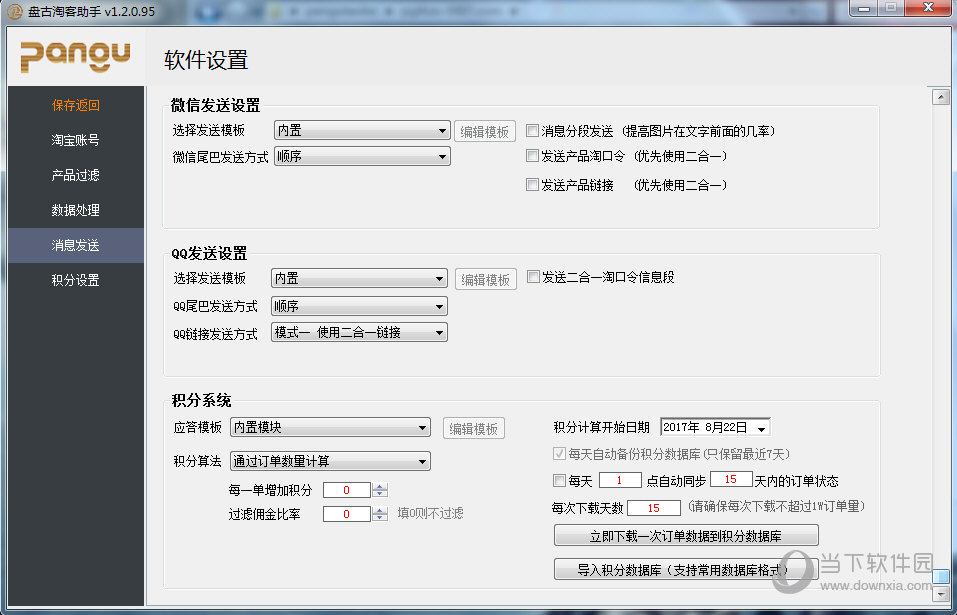Viewport: 957px width, 615px height.
Task: Click 保存返回 in the sidebar
Action: point(76,105)
